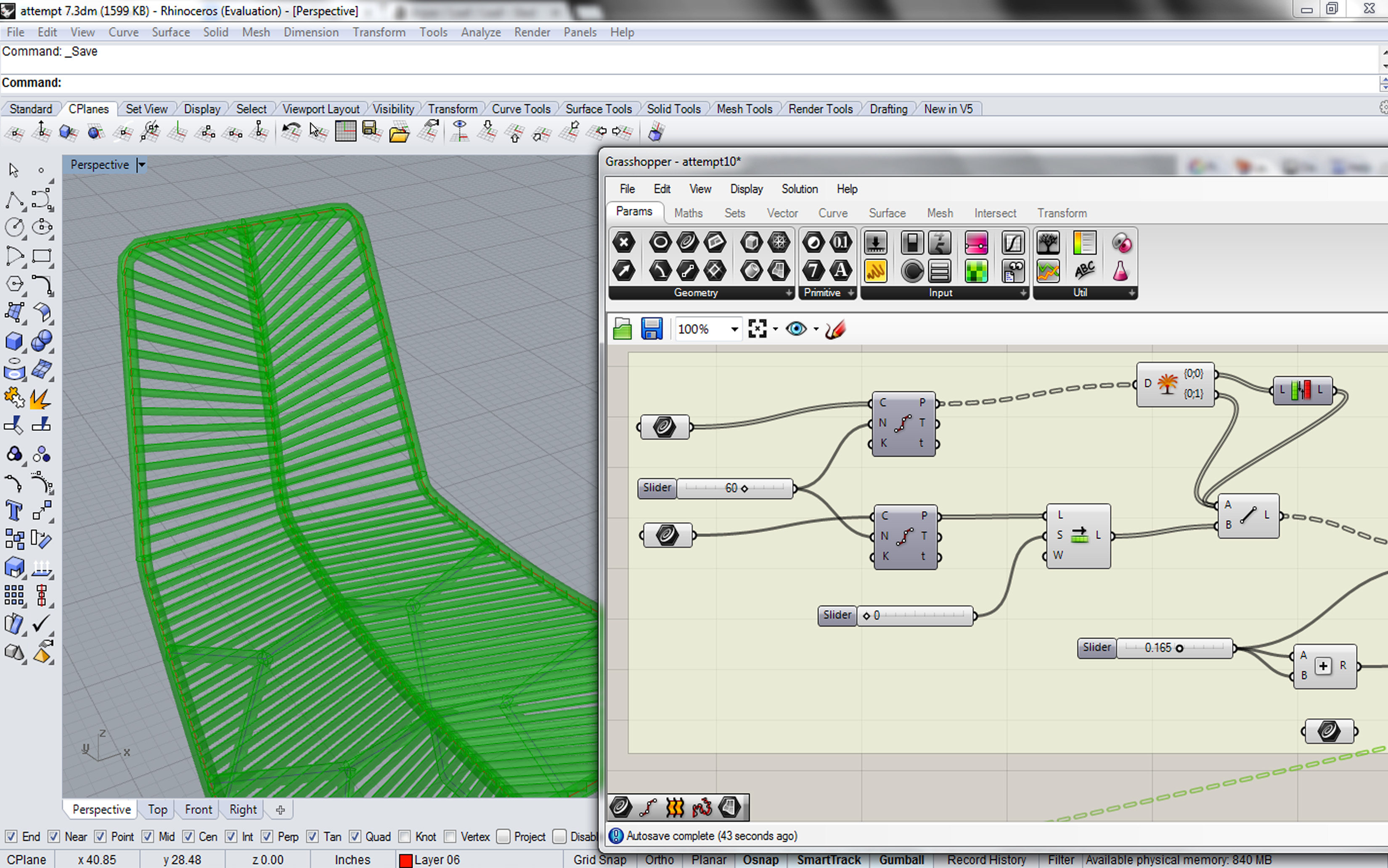Expand the Geometry panel components
This screenshot has height=868, width=1388.
(789, 293)
